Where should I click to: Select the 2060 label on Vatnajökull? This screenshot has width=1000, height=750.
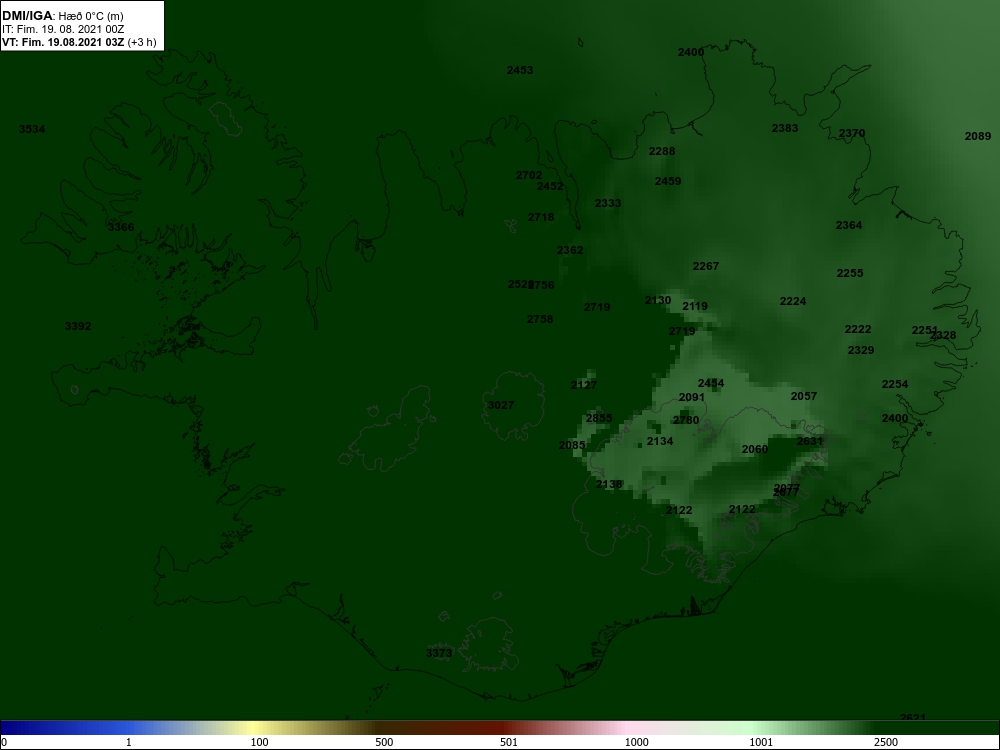click(x=754, y=450)
